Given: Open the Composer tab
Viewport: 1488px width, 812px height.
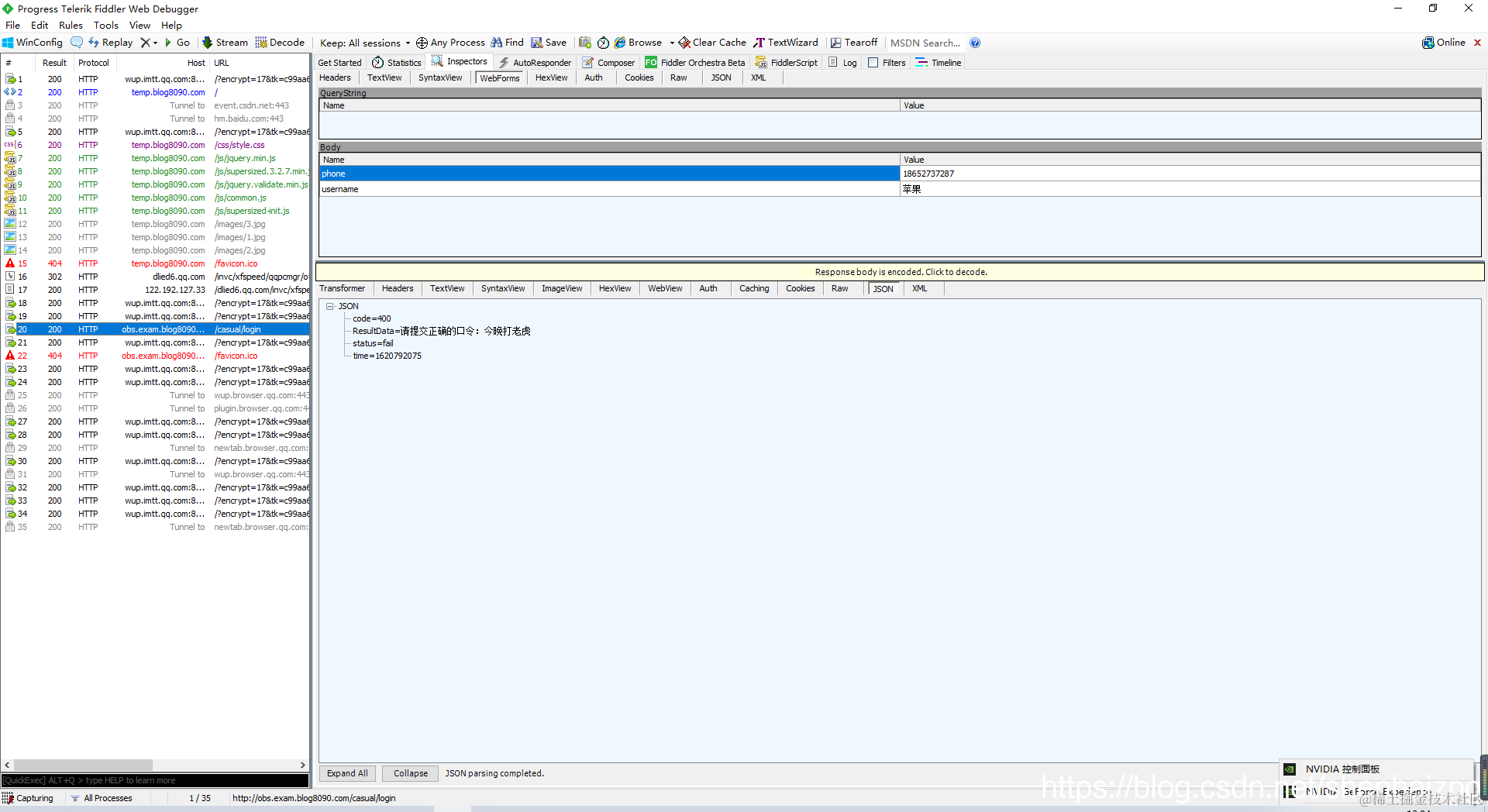Looking at the screenshot, I should 608,63.
